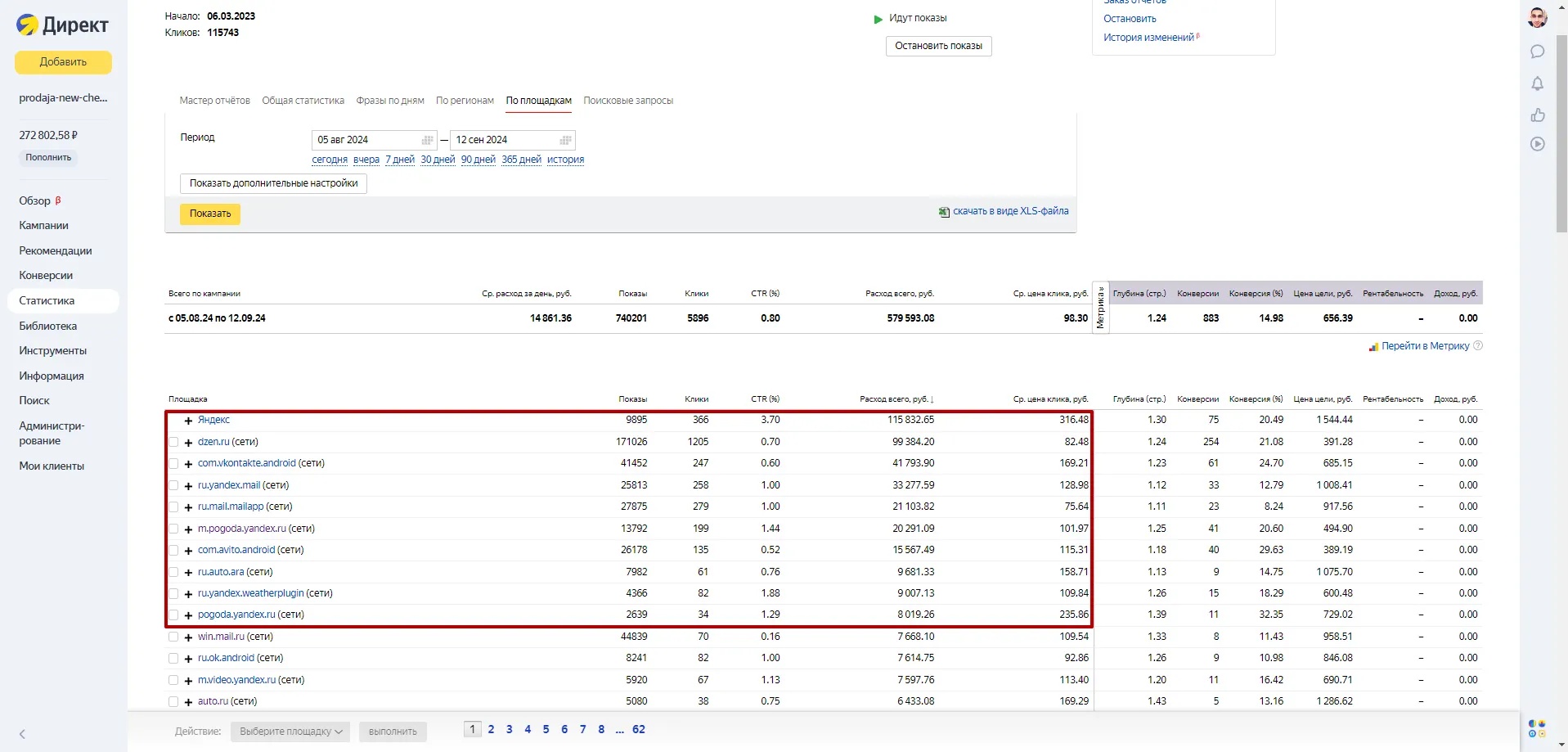The height and width of the screenshot is (752, 1568).
Task: Click the user profile avatar
Action: click(x=1537, y=18)
